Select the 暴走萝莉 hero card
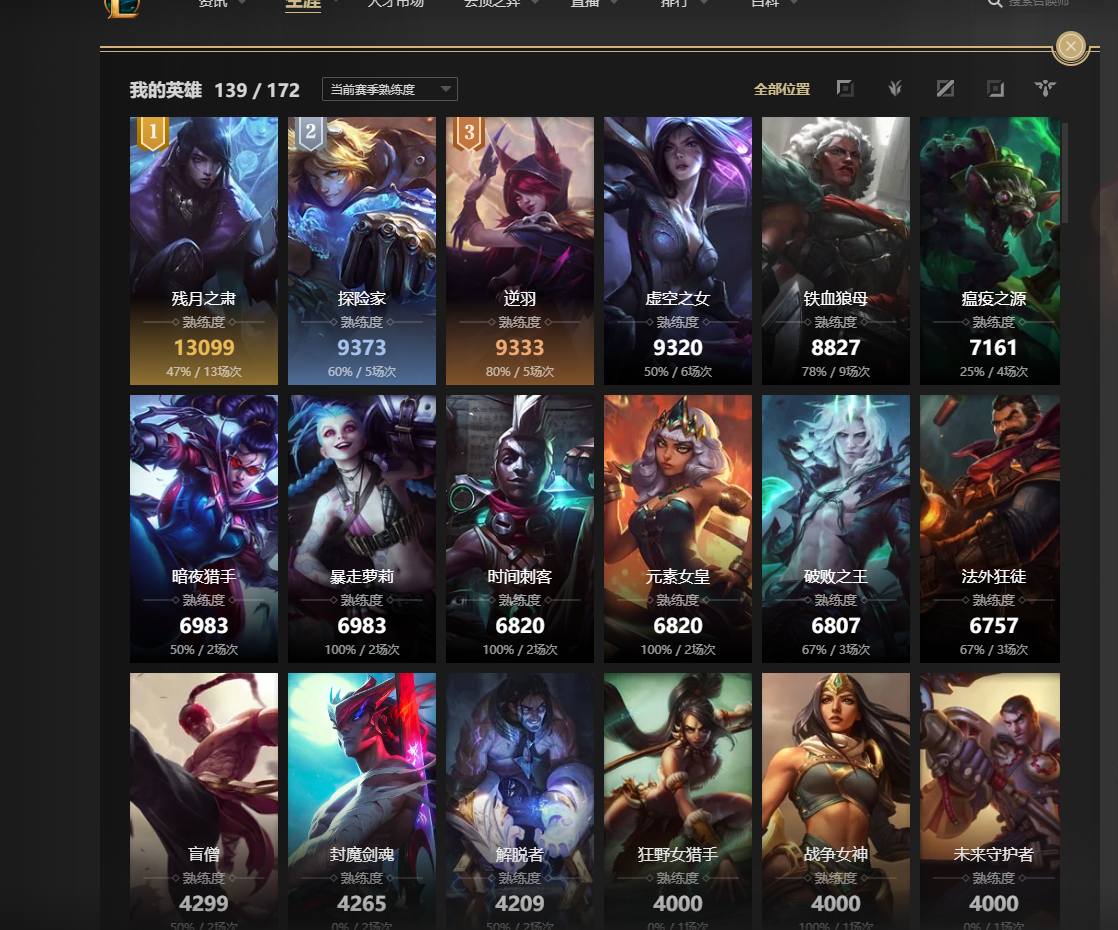This screenshot has width=1118, height=930. tap(361, 528)
